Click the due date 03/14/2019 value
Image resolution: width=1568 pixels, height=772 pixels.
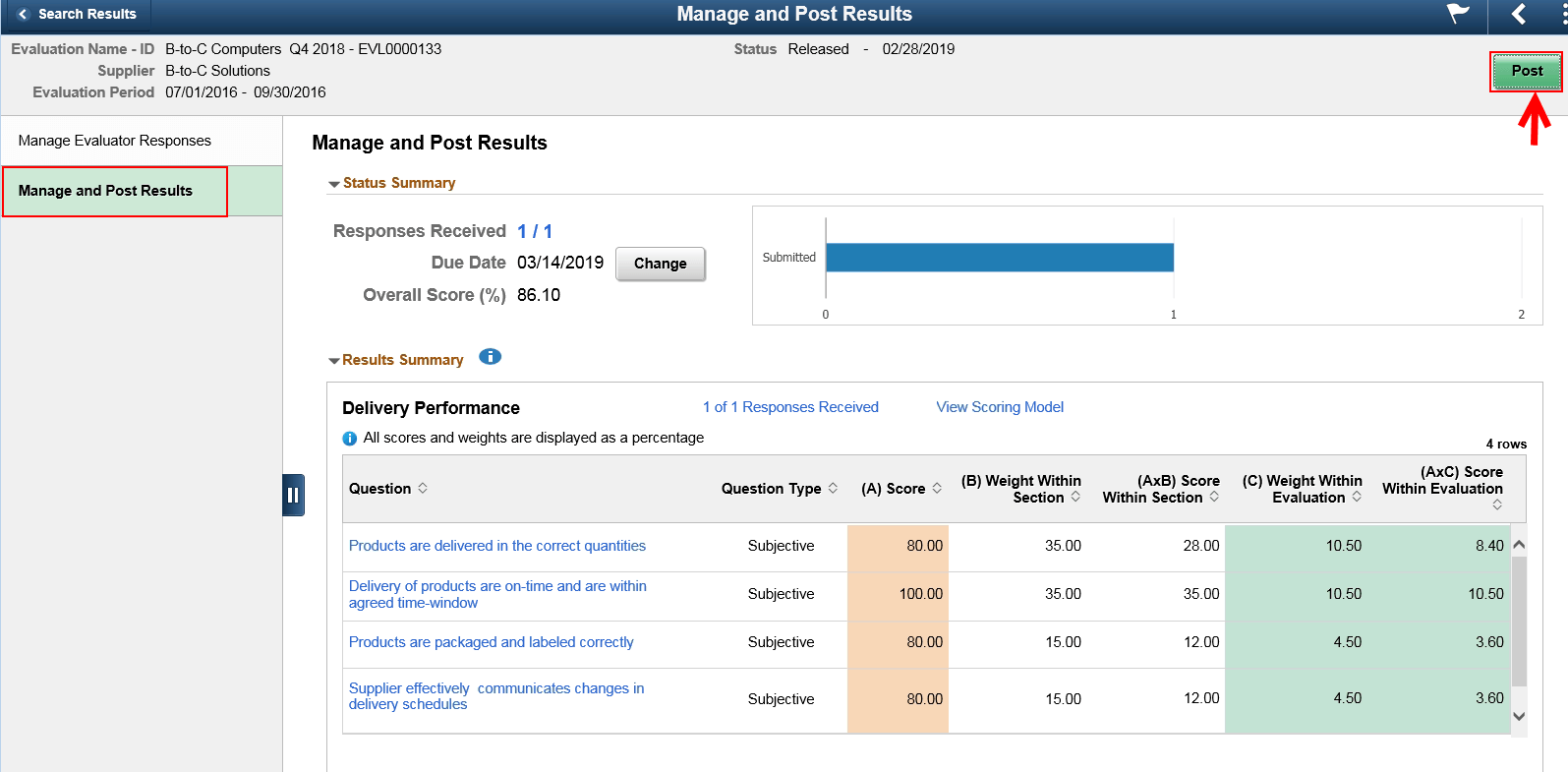pyautogui.click(x=560, y=263)
